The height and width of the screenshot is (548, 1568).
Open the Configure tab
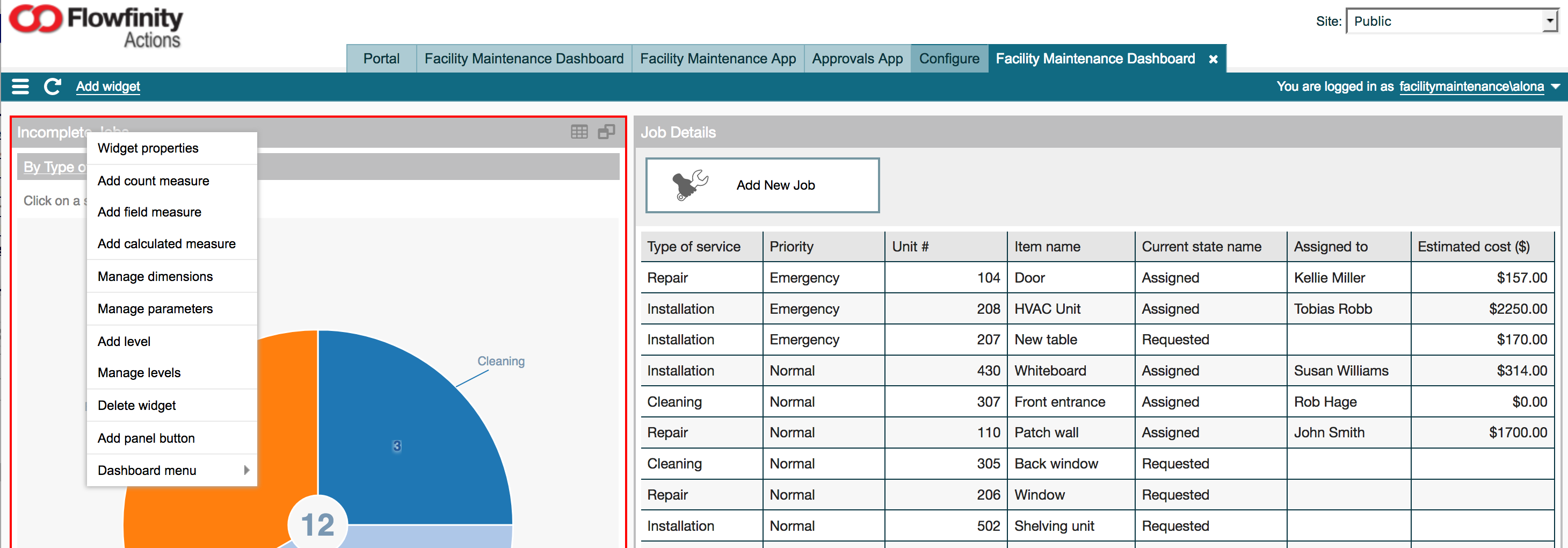(948, 59)
